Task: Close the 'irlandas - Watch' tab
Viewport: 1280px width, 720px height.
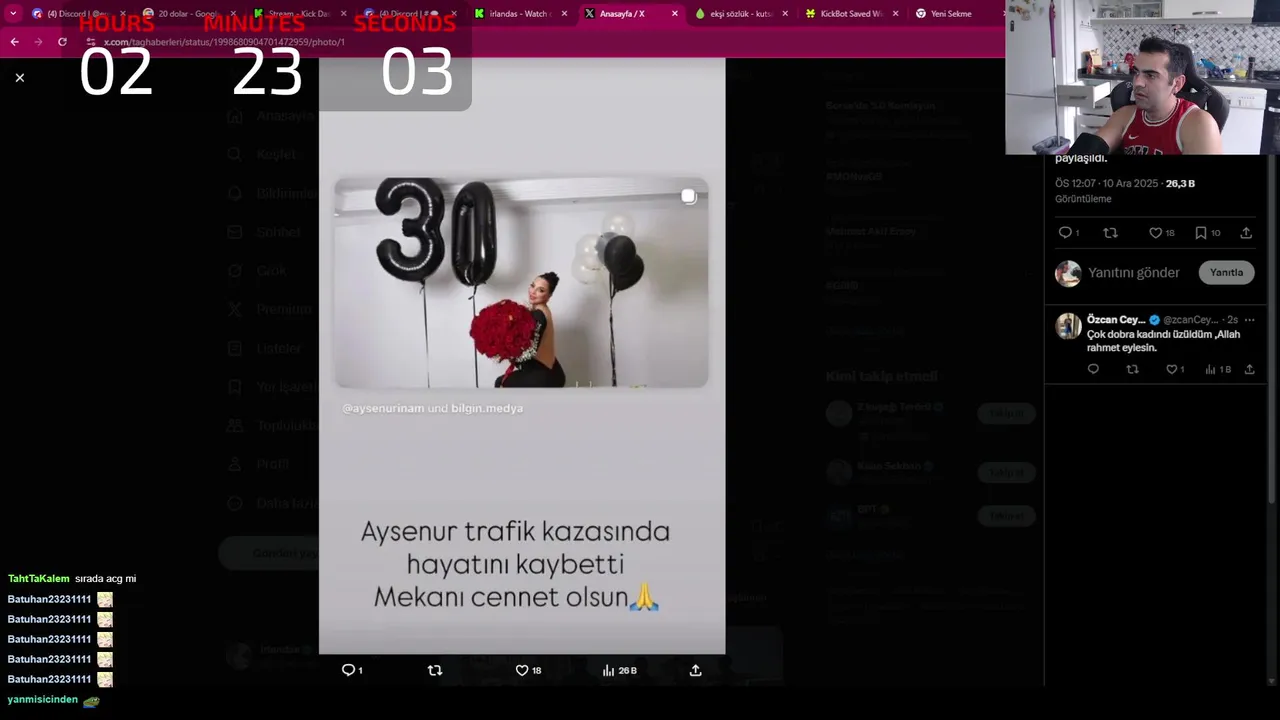Action: coord(564,14)
